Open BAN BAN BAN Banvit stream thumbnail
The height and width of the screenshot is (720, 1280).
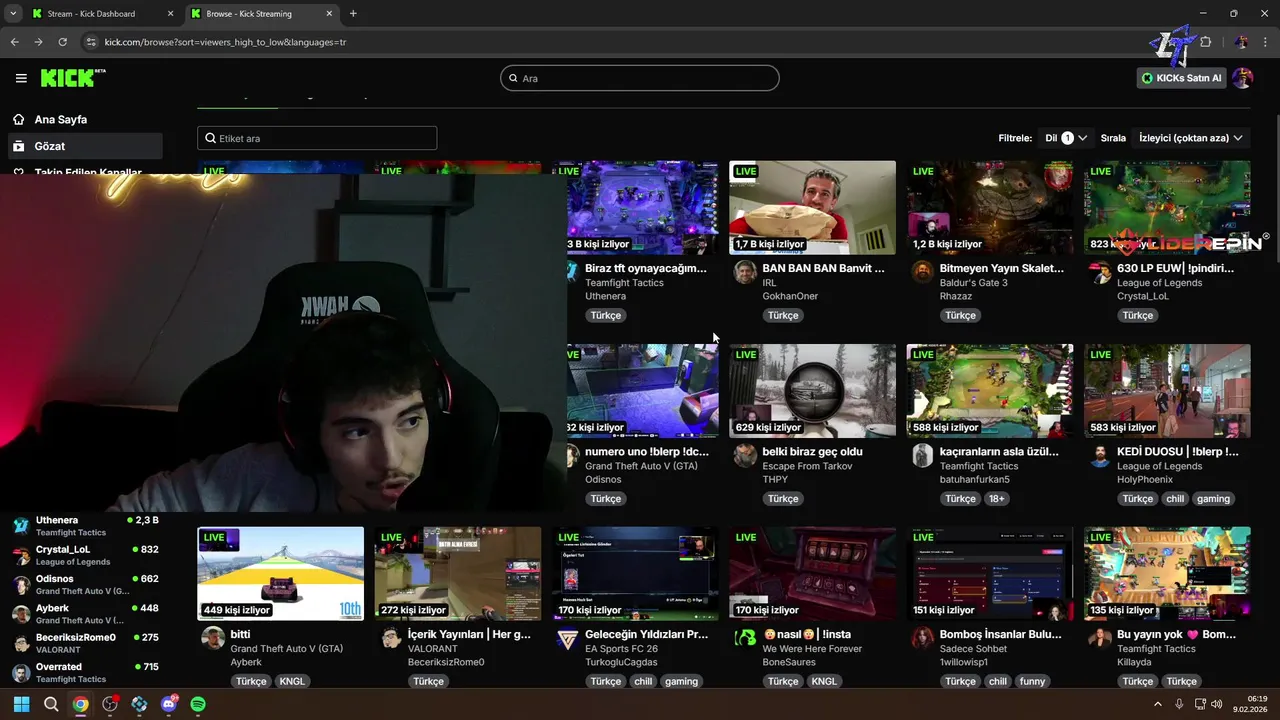coord(812,207)
